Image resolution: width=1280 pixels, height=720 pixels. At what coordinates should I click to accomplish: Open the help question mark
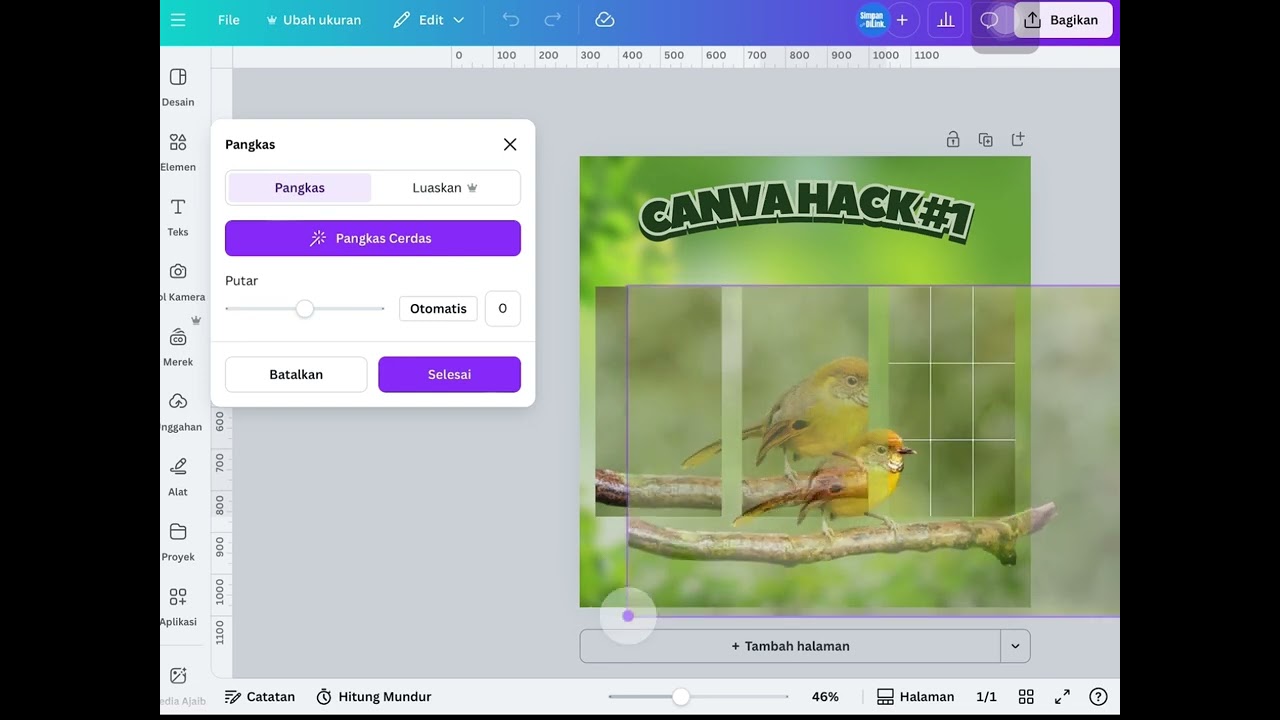point(1098,697)
